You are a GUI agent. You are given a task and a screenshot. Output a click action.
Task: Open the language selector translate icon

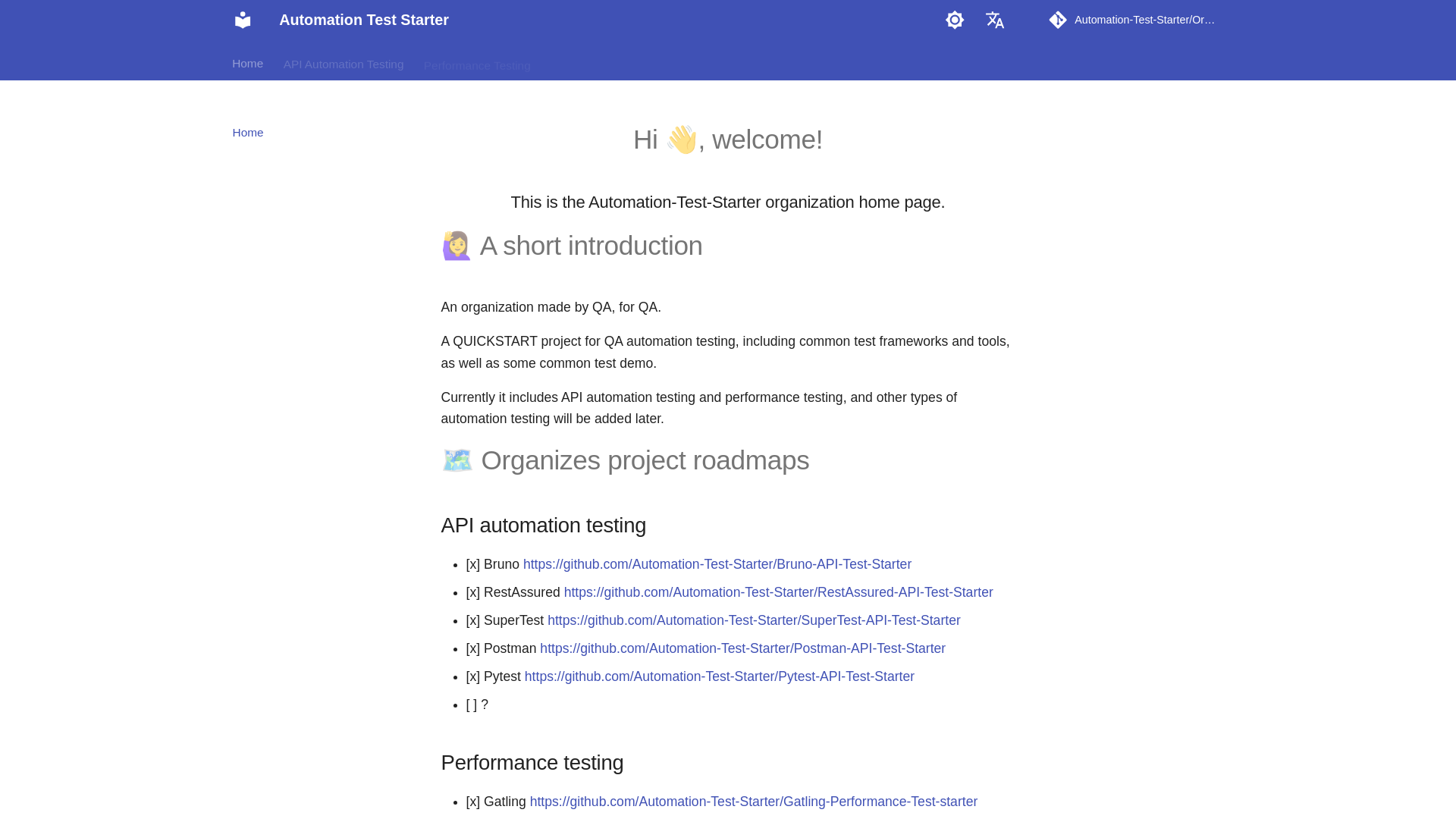point(995,20)
